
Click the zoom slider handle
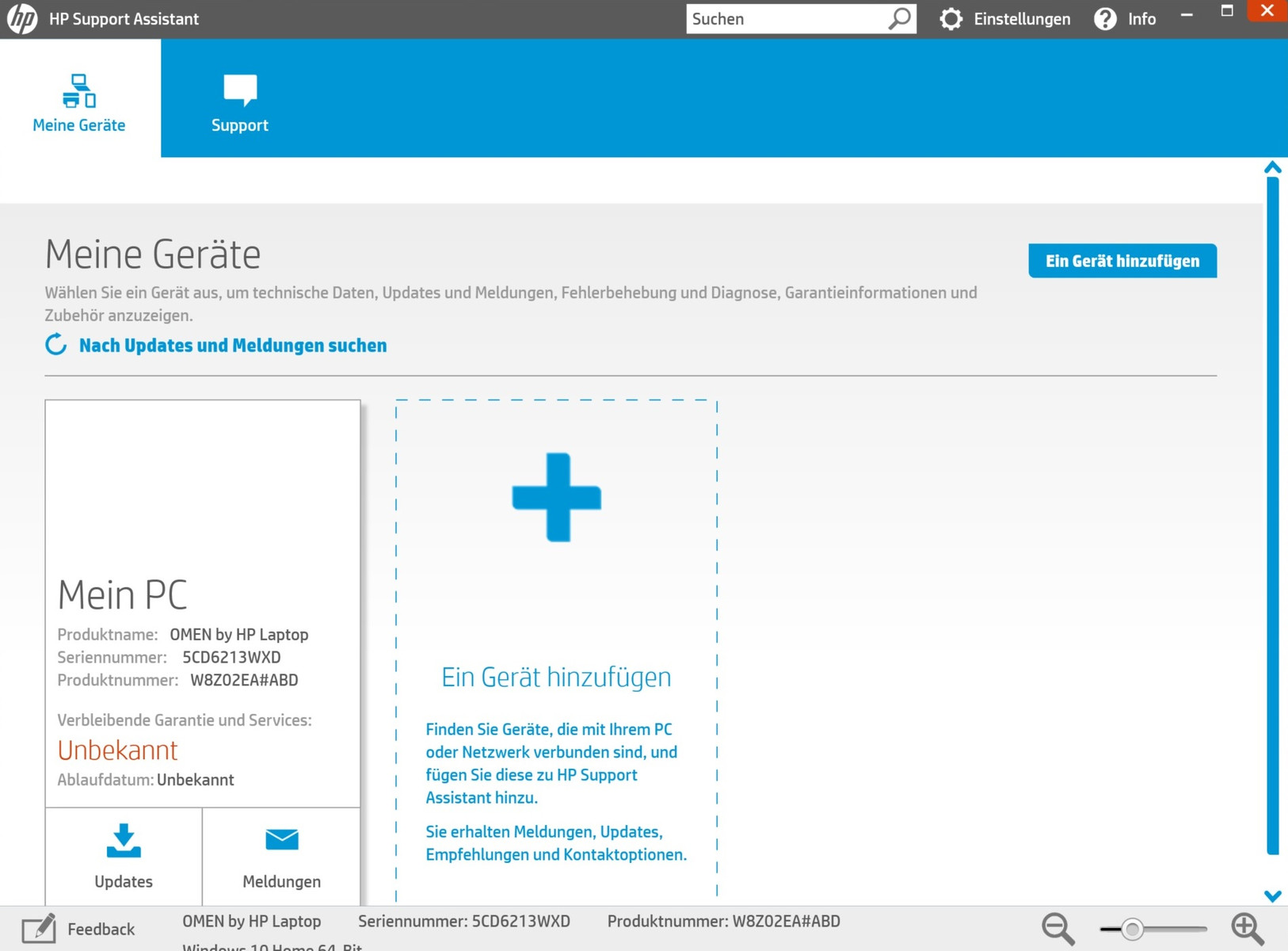click(1133, 929)
